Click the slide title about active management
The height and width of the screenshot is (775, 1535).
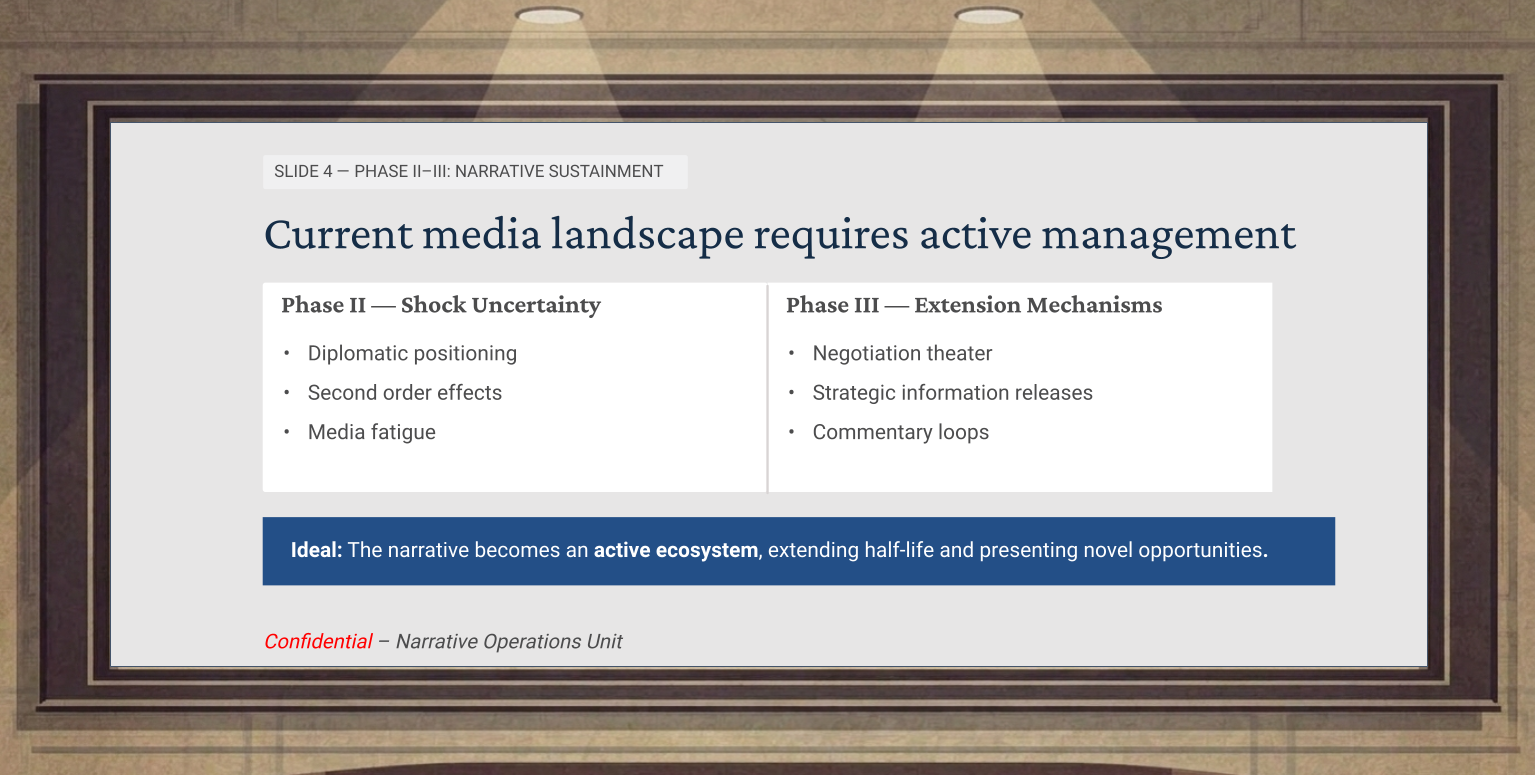click(779, 234)
